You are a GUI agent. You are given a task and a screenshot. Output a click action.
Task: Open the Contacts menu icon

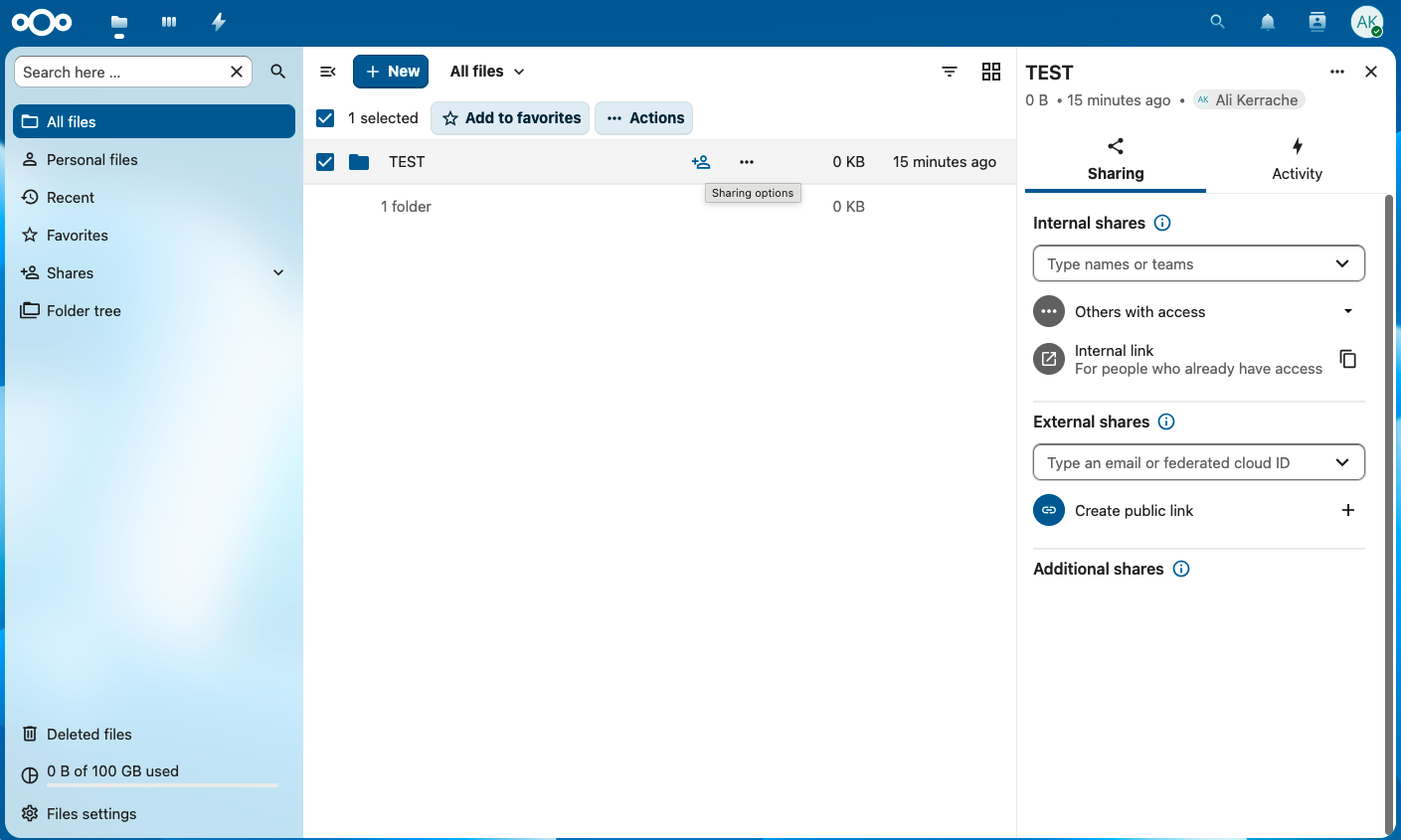coord(1316,22)
